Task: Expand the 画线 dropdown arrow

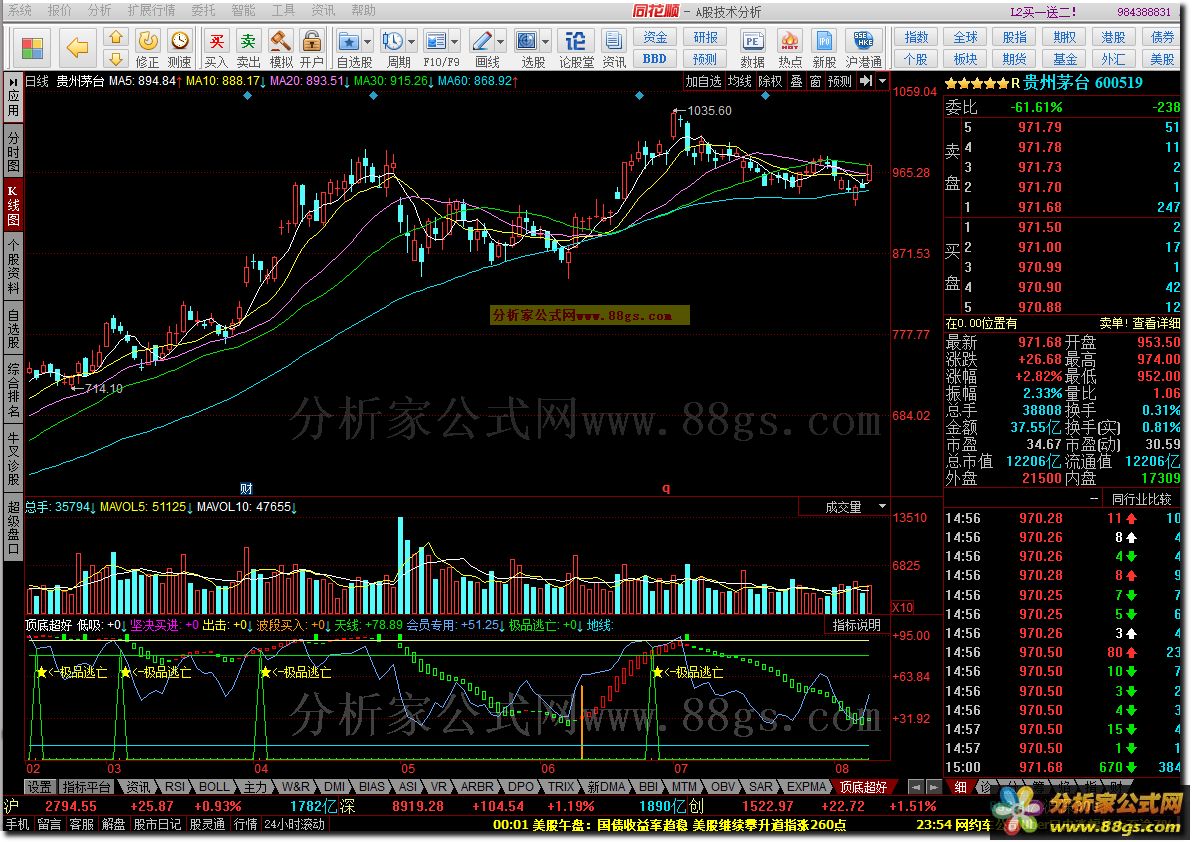Action: pos(500,42)
